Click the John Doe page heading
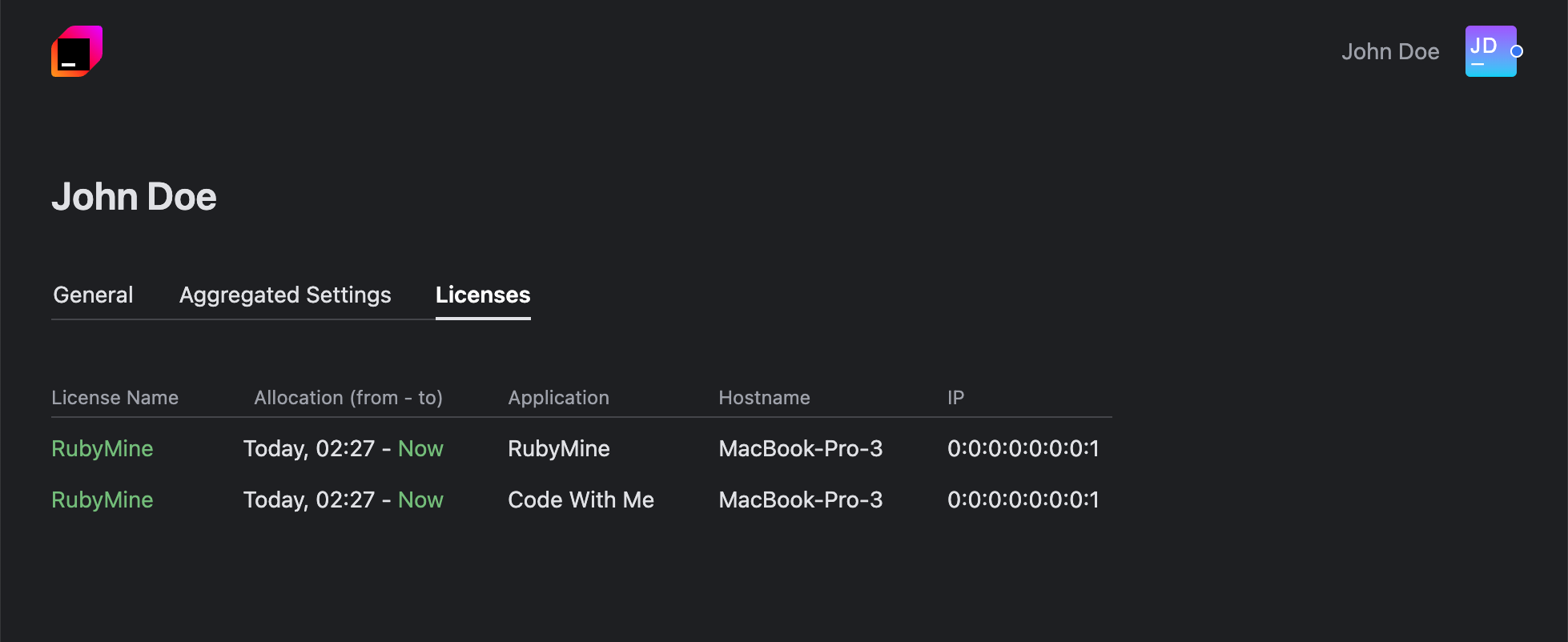This screenshot has height=642, width=1568. coord(134,196)
